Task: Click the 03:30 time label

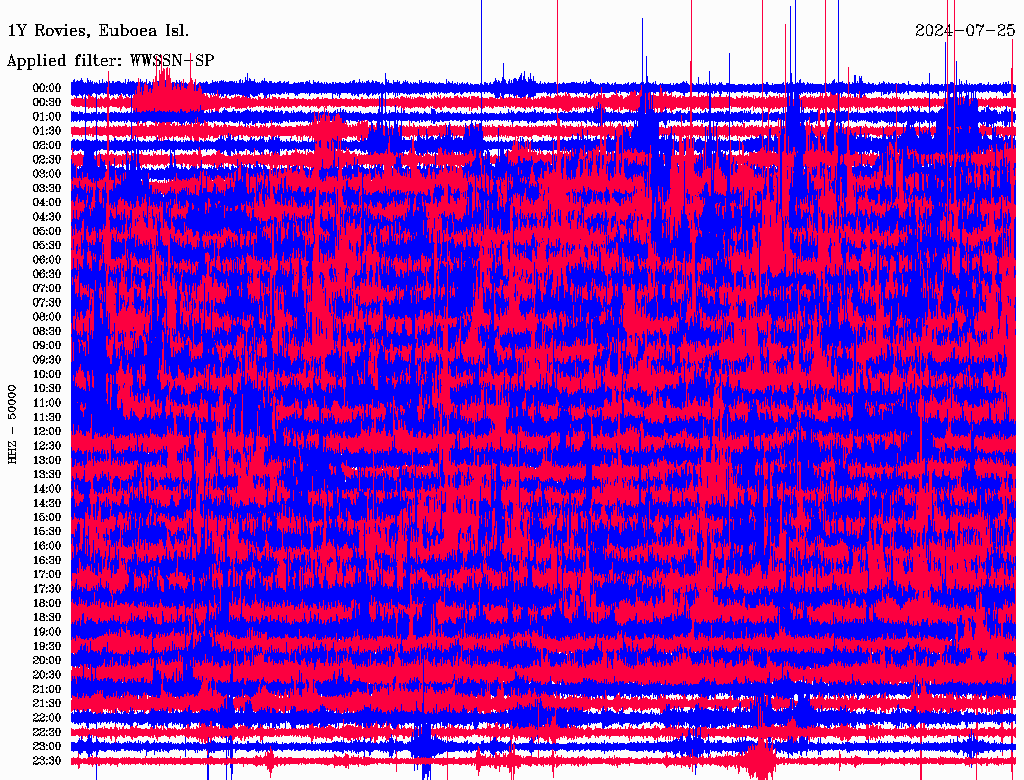Action: 47,188
